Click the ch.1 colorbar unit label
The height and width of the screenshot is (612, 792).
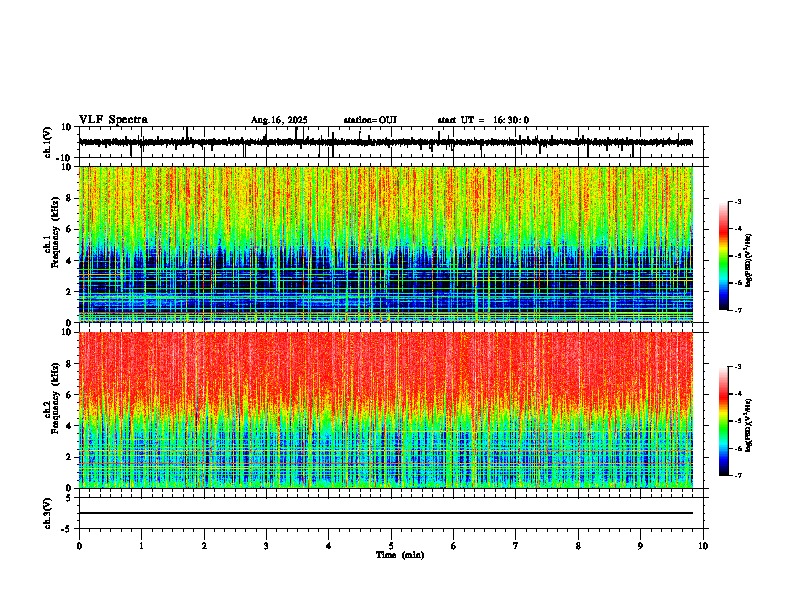[749, 260]
